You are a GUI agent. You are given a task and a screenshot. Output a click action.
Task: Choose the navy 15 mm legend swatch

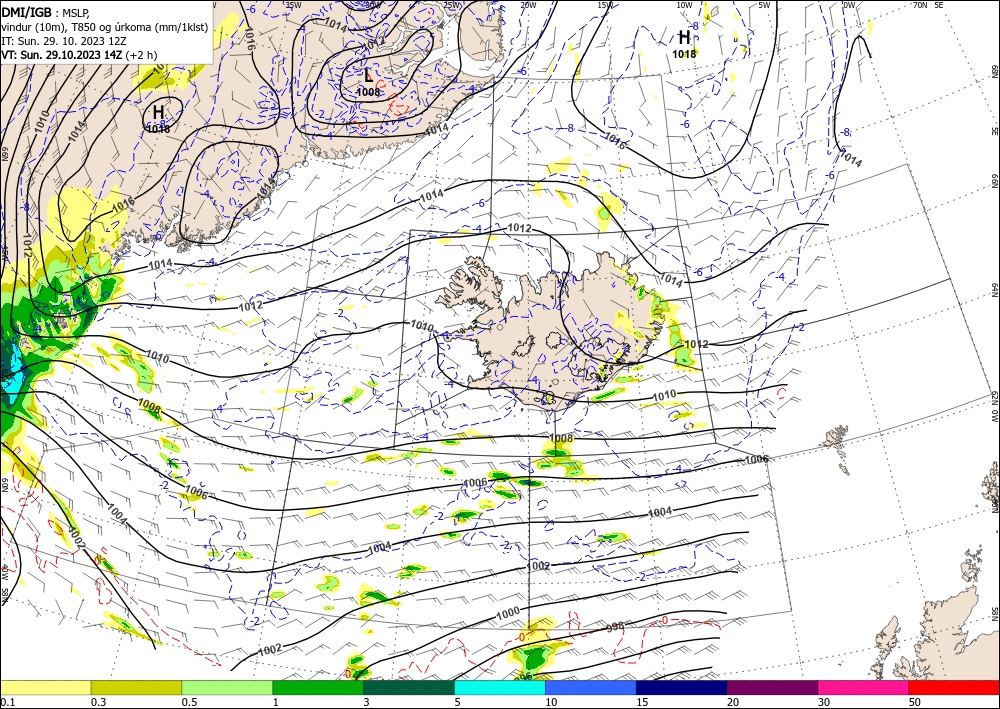pos(682,687)
